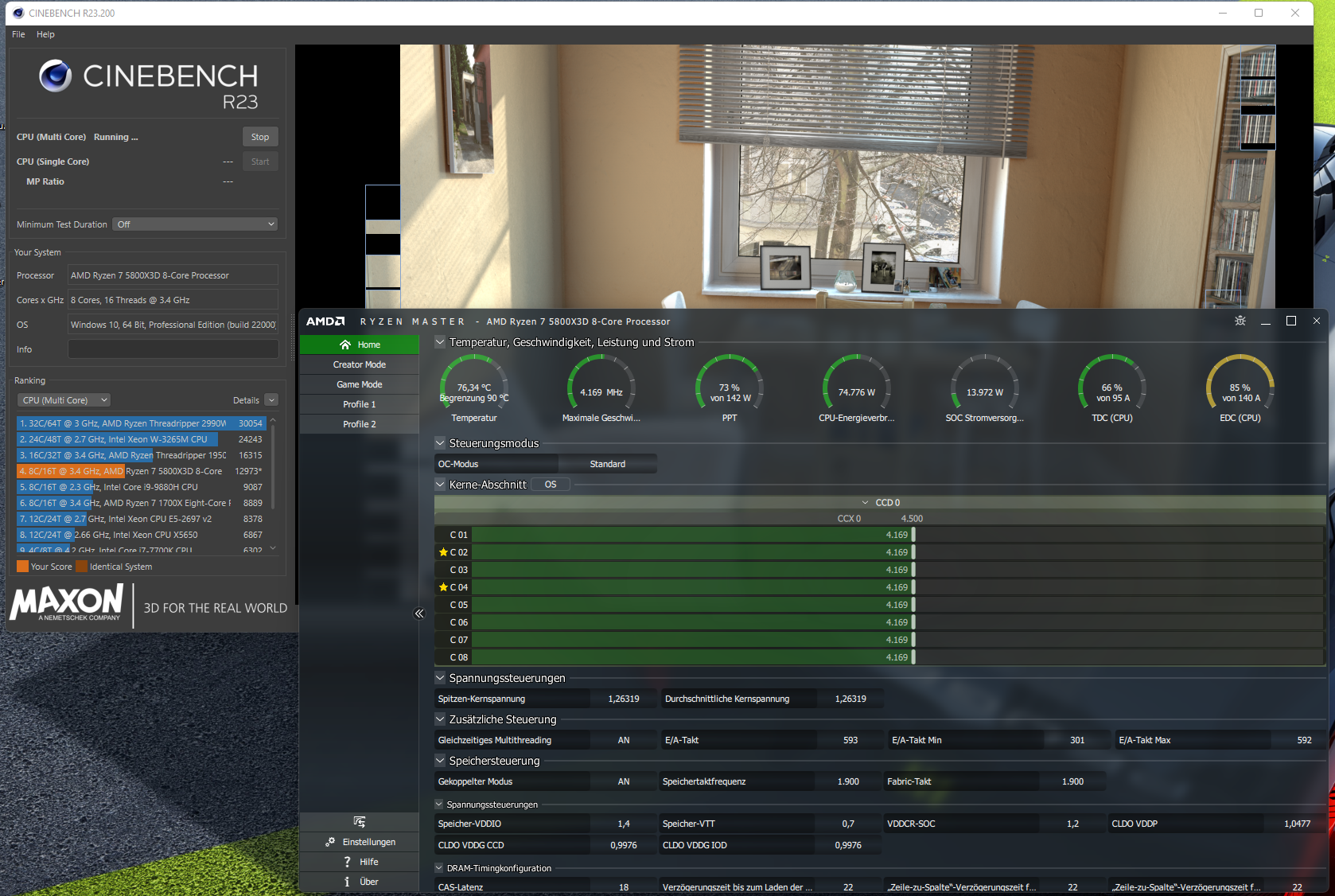This screenshot has width=1335, height=896.
Task: Open the Help menu in Cinebench
Action: pos(45,34)
